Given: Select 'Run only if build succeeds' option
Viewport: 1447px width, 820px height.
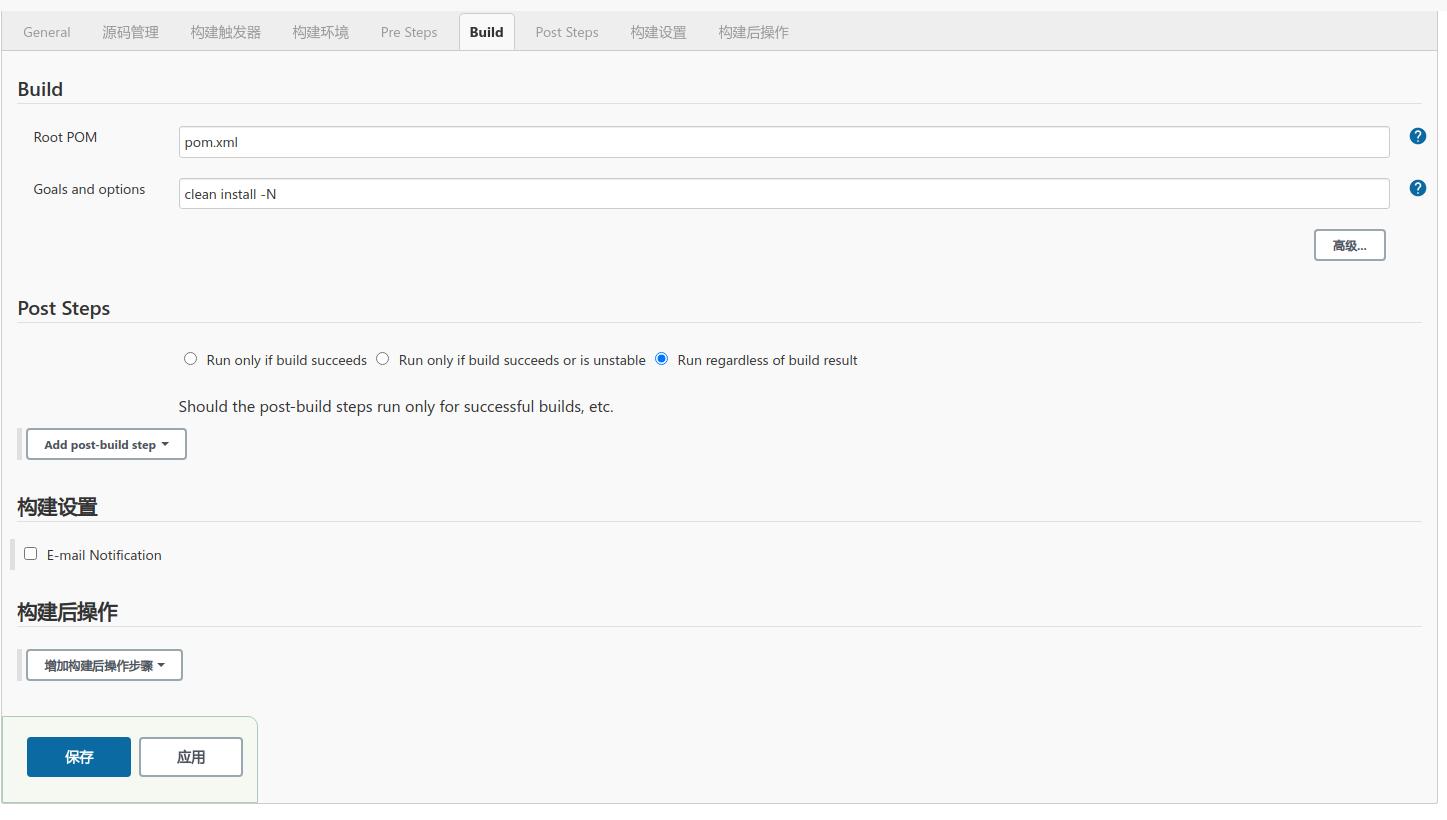Looking at the screenshot, I should click(191, 359).
